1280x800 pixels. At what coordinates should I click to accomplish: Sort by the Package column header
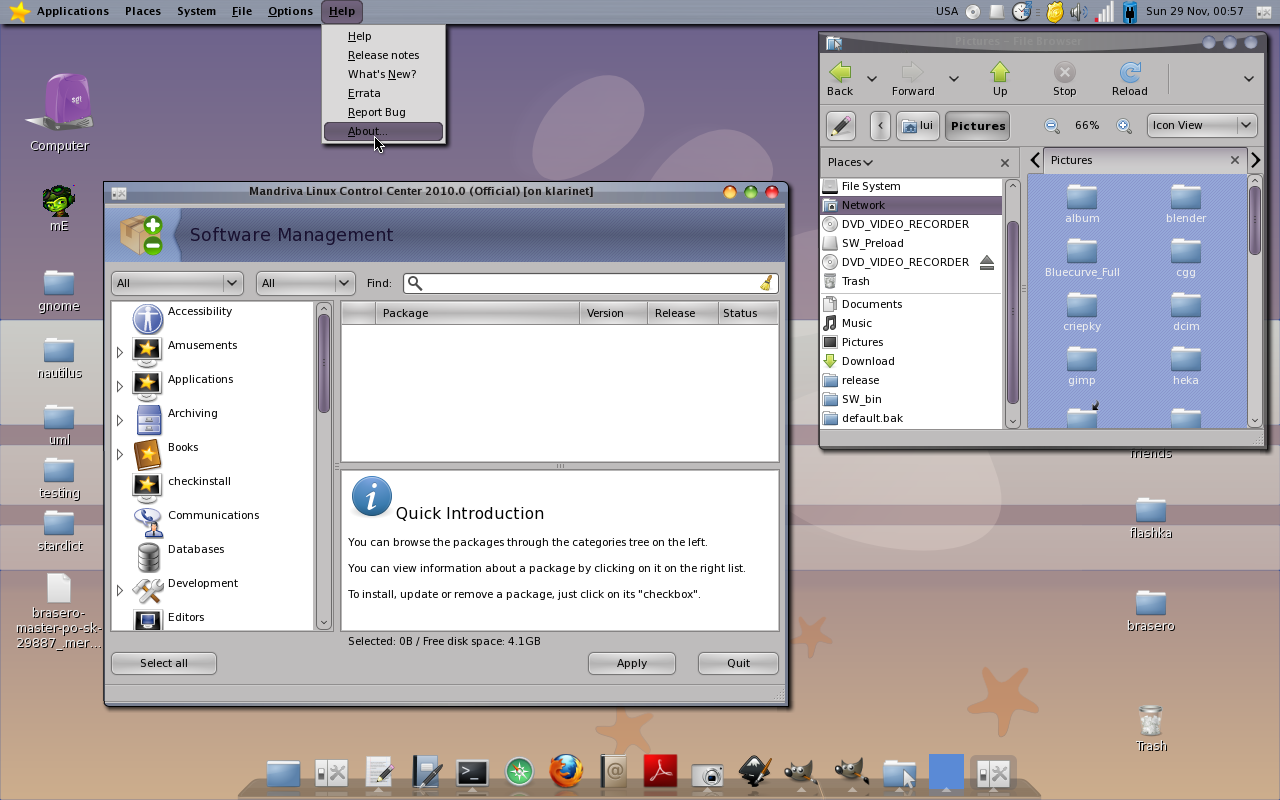click(478, 313)
